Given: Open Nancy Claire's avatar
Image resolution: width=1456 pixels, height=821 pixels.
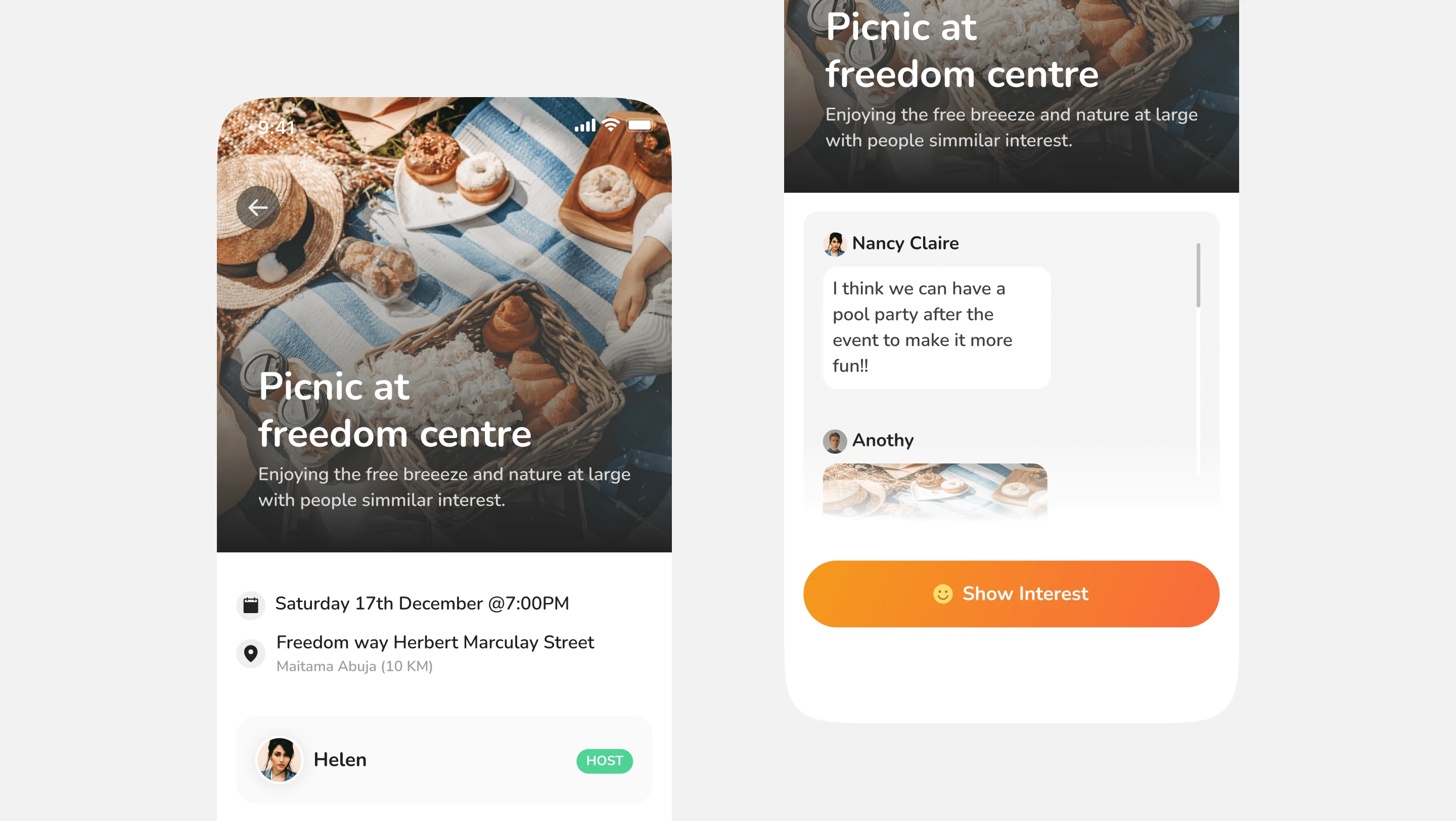Looking at the screenshot, I should pos(835,244).
